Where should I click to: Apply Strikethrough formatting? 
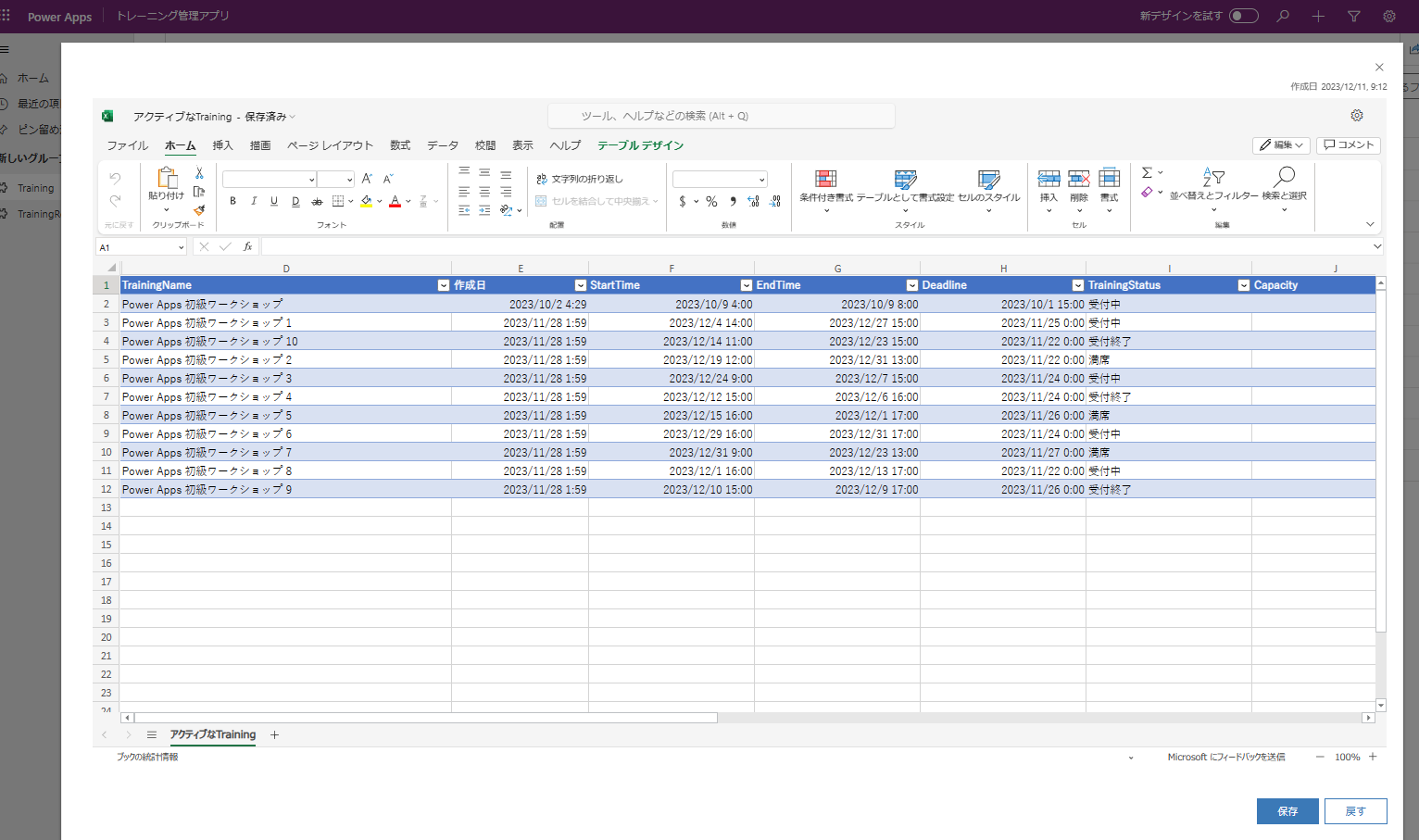pyautogui.click(x=317, y=201)
